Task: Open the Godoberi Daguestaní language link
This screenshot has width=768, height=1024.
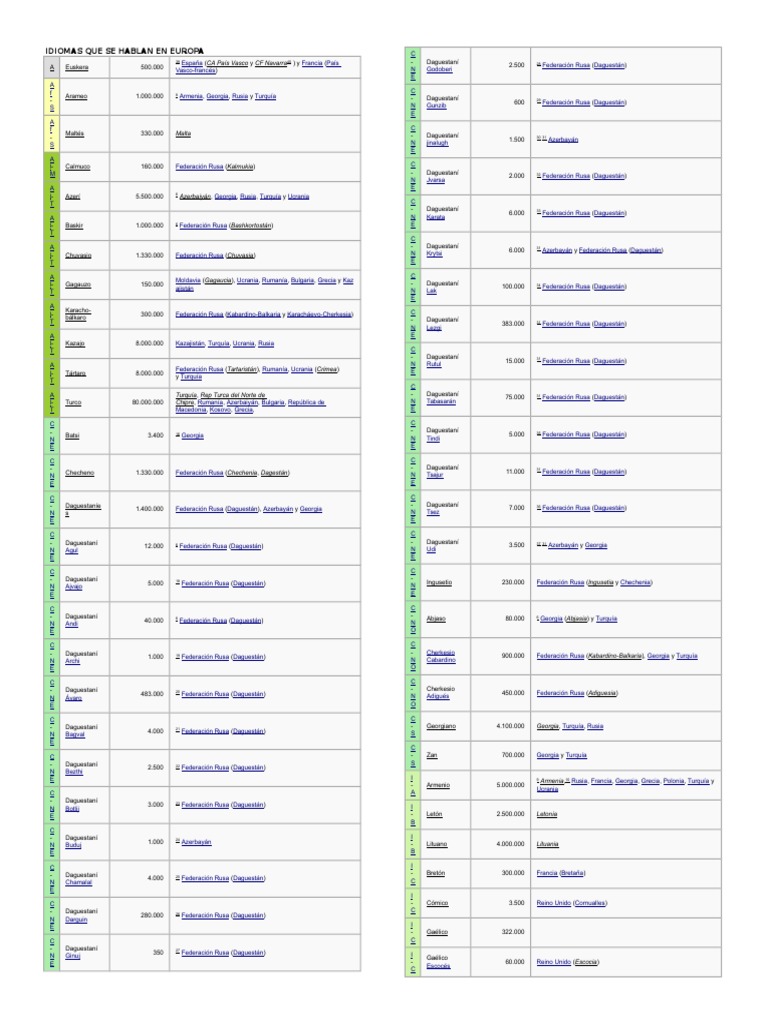Action: pos(440,70)
